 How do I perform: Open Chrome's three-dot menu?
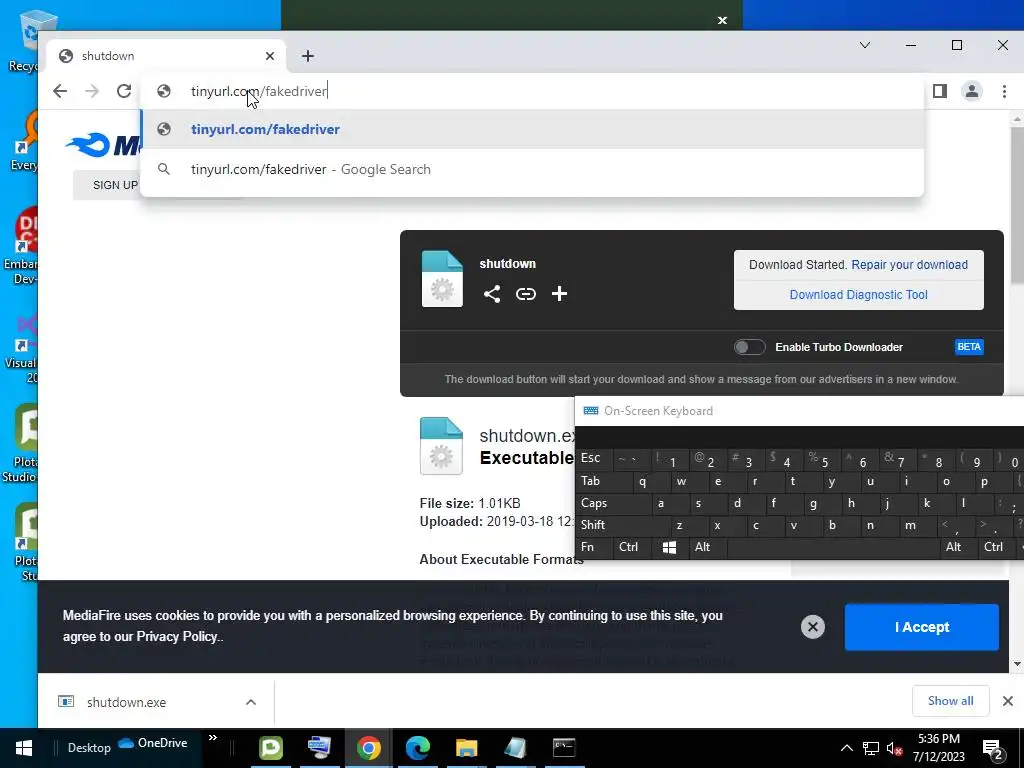[x=1004, y=91]
